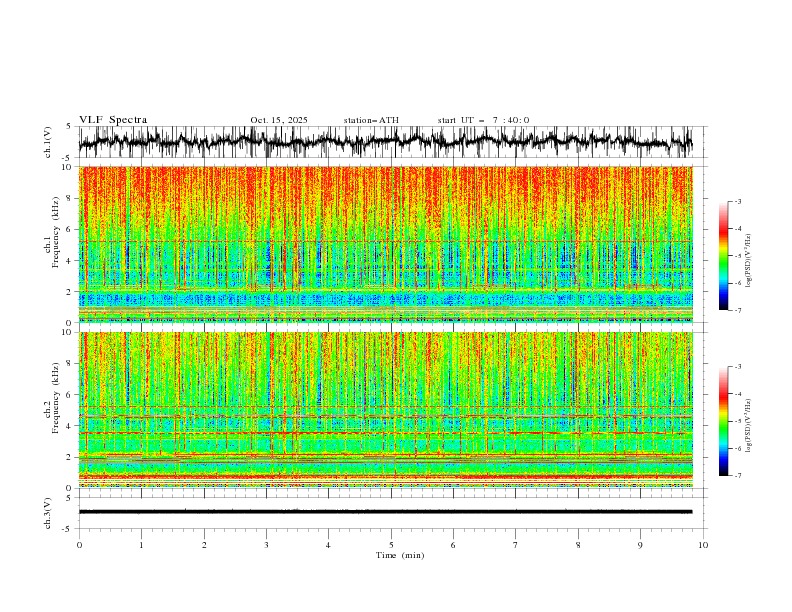Click the "4" kHz tick on ch.2 frequency axis

coord(70,426)
